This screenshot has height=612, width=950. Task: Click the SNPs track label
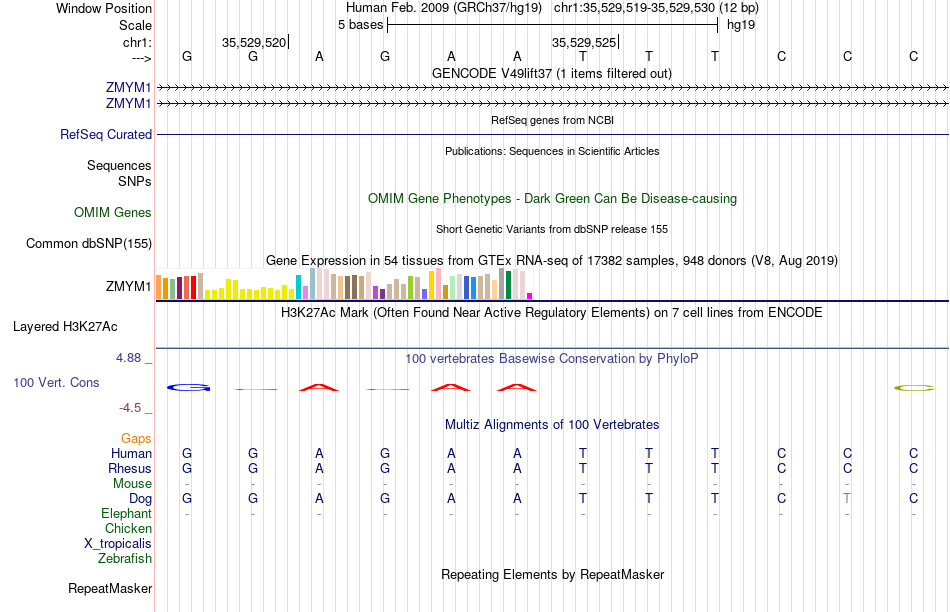click(135, 181)
